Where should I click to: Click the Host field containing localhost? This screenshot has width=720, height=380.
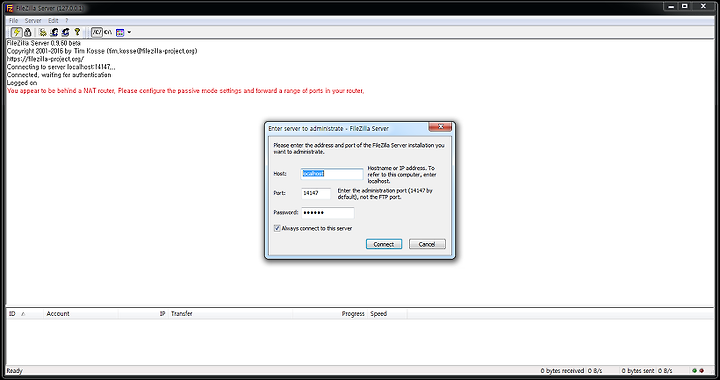pyautogui.click(x=332, y=174)
